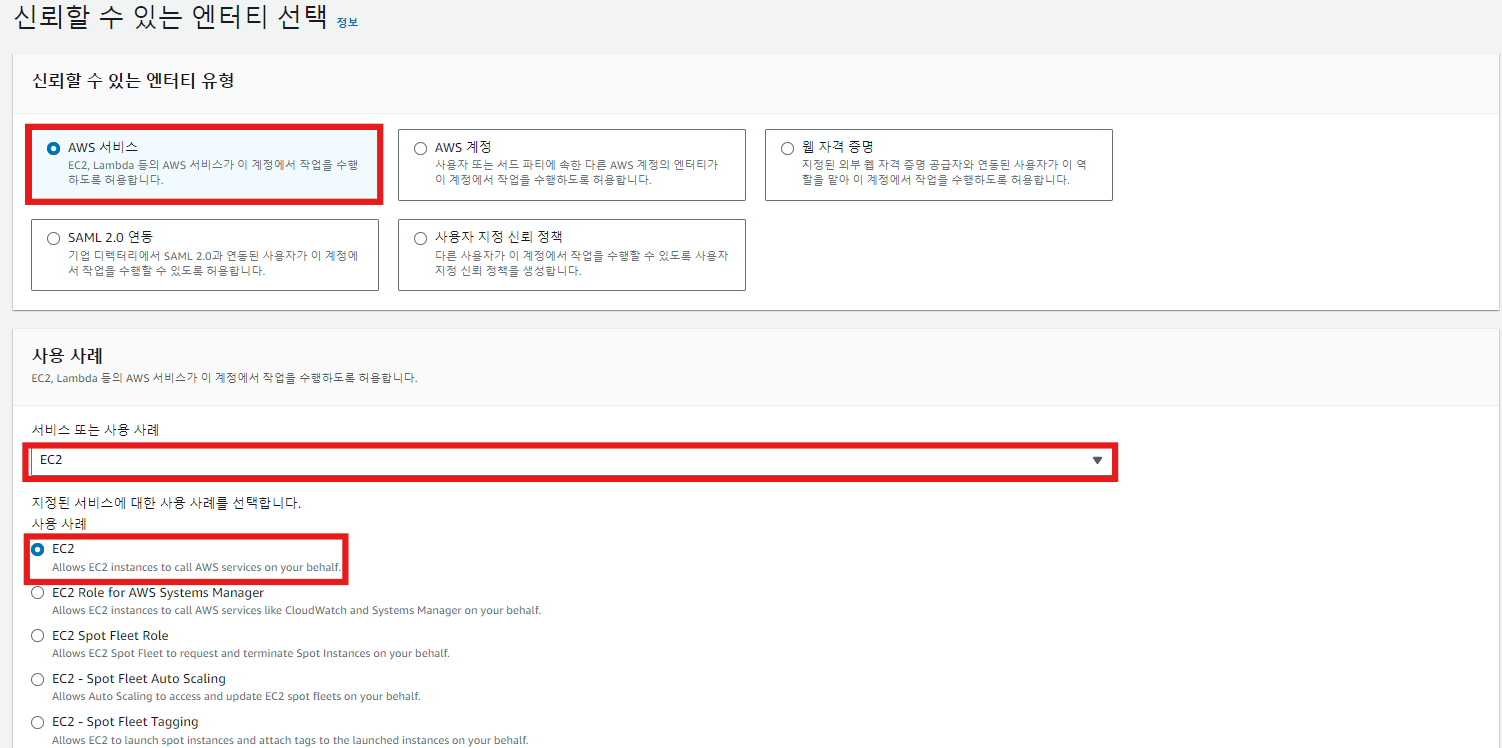Click the Spot Fleet request and terminate description
Image resolution: width=1502 pixels, height=748 pixels.
click(251, 653)
